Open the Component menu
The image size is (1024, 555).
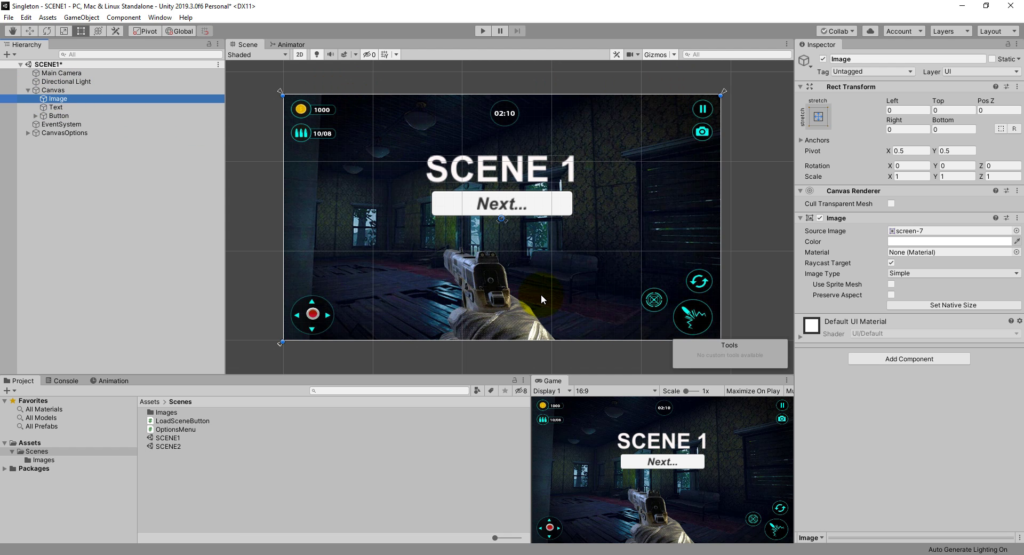click(123, 18)
